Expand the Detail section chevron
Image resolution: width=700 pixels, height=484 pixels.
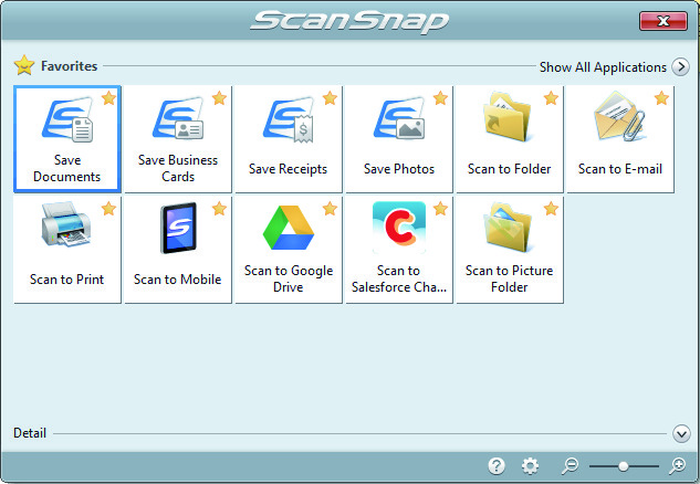click(681, 434)
